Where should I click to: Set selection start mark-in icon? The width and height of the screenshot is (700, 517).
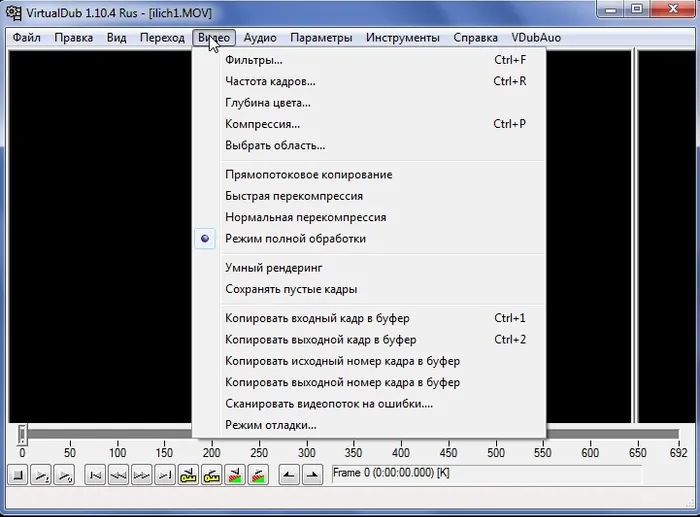[289, 475]
